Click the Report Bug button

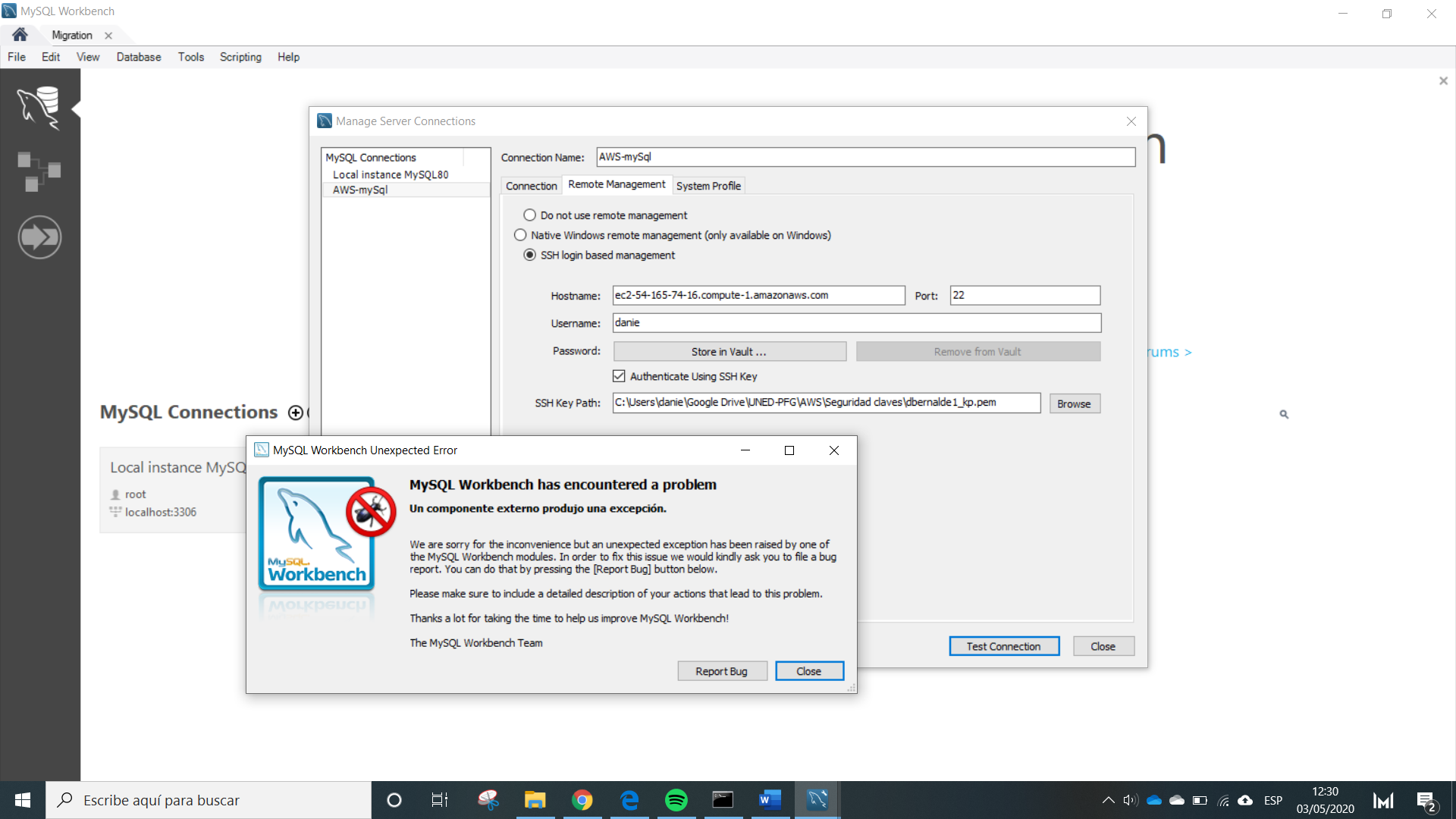tap(722, 671)
